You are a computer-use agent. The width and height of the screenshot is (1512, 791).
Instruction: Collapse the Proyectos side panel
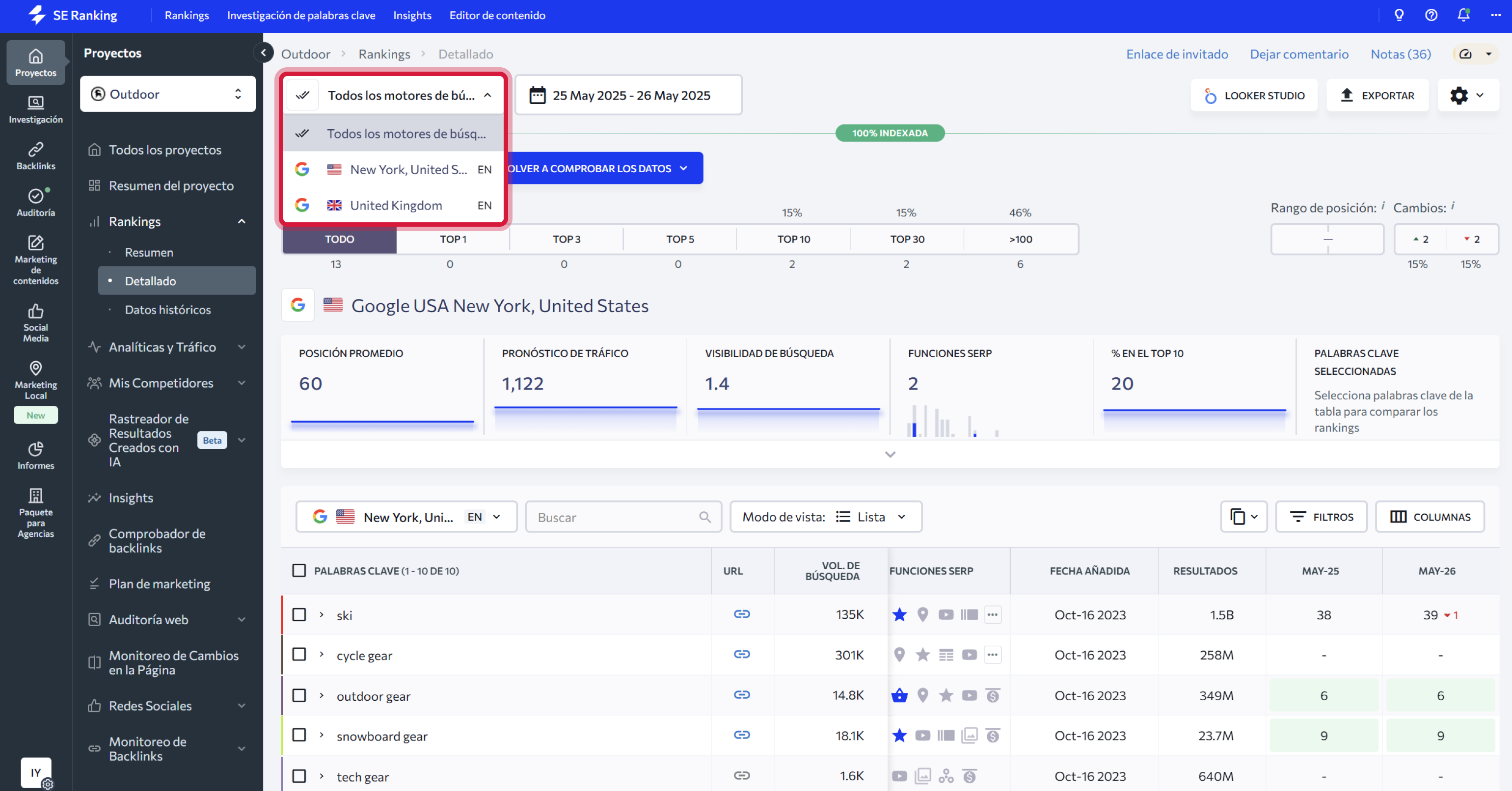264,53
